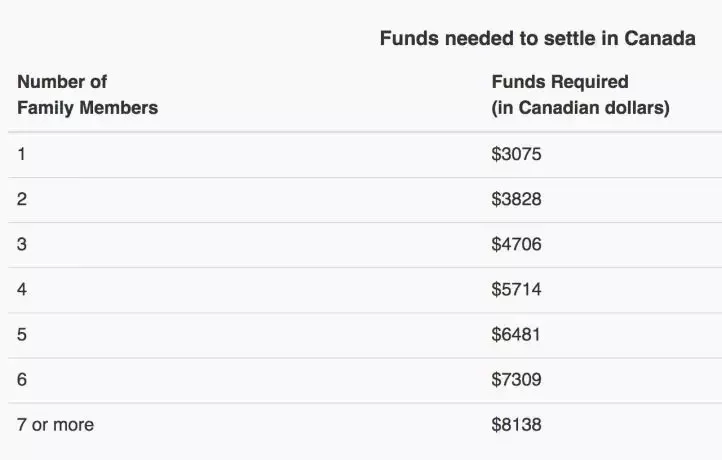Screen dimensions: 722x460
Task: Select the $8138 funds amount
Action: click(x=516, y=425)
